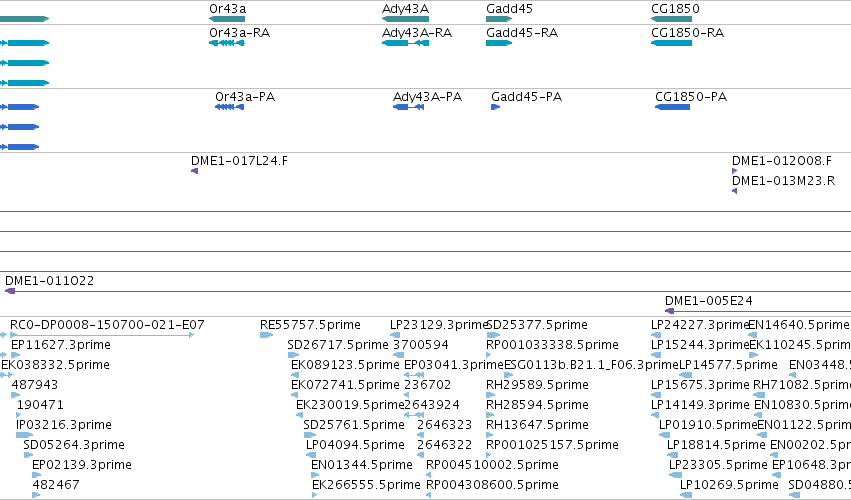The image size is (851, 500).
Task: Select the CG1850-PA protein bar
Action: click(x=672, y=107)
